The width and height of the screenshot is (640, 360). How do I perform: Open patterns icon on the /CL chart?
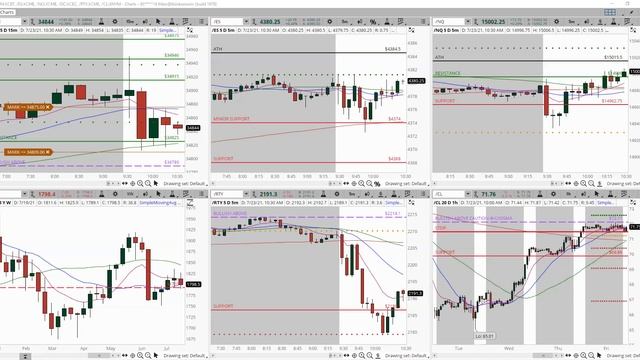(x=625, y=194)
